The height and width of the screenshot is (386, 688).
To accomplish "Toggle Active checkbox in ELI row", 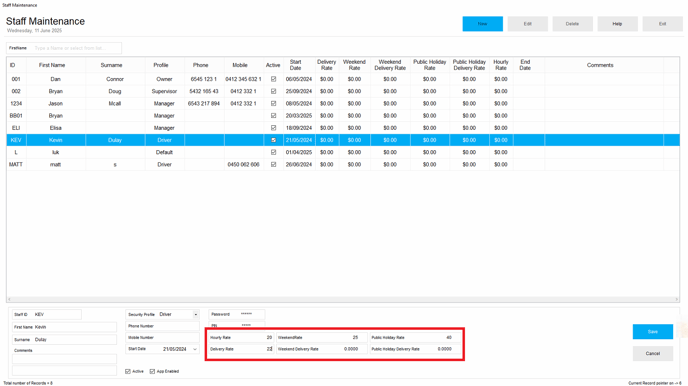I will click(273, 128).
